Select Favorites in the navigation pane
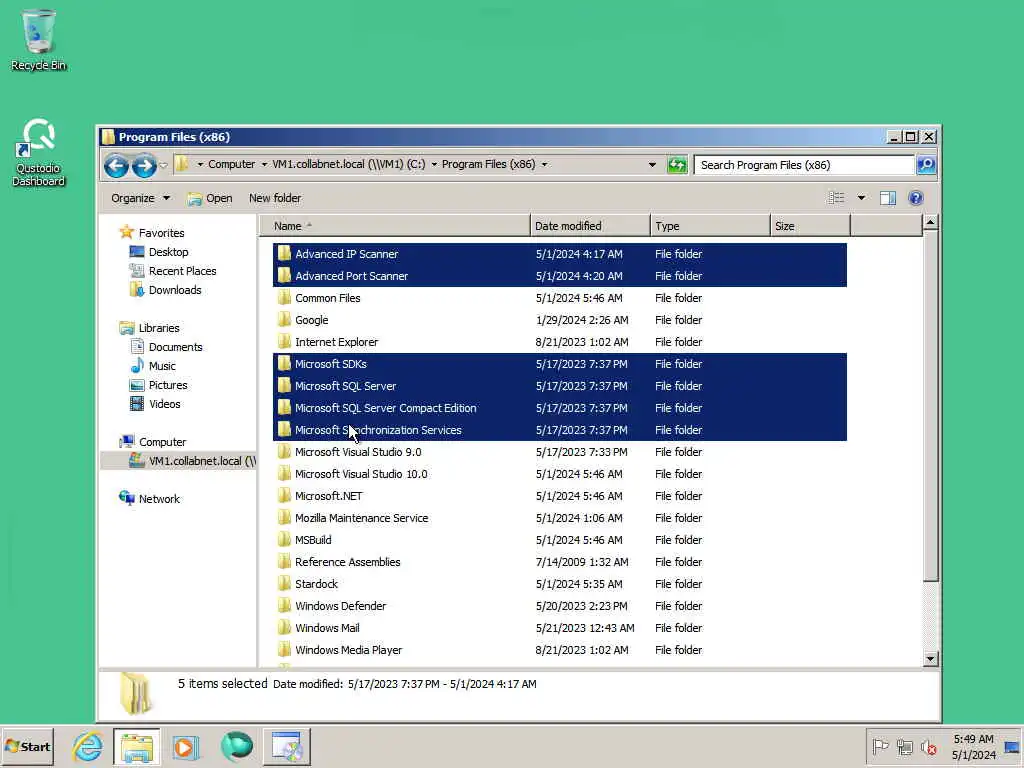This screenshot has height=768, width=1024. click(152, 233)
